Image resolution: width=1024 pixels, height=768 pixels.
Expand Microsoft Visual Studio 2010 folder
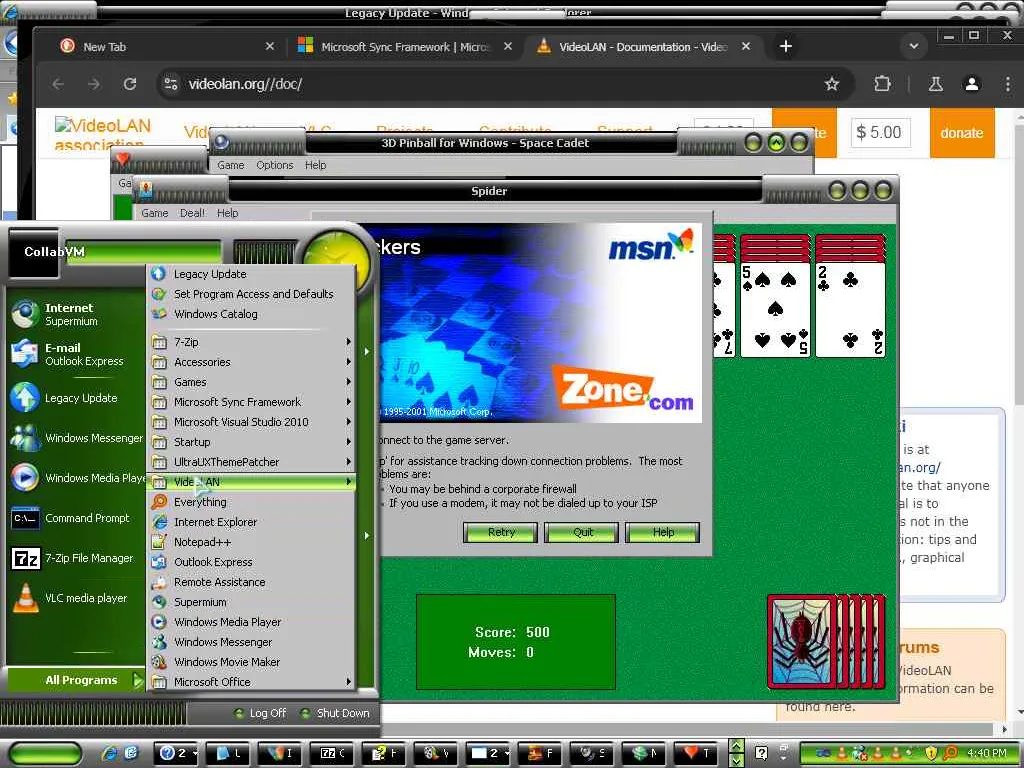coord(251,423)
